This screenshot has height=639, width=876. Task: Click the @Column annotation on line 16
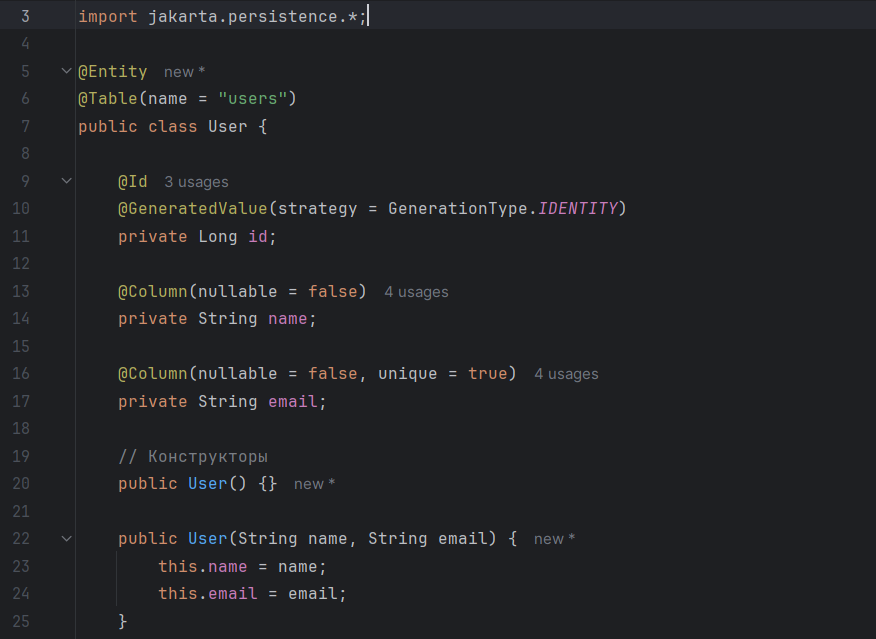[x=153, y=374]
